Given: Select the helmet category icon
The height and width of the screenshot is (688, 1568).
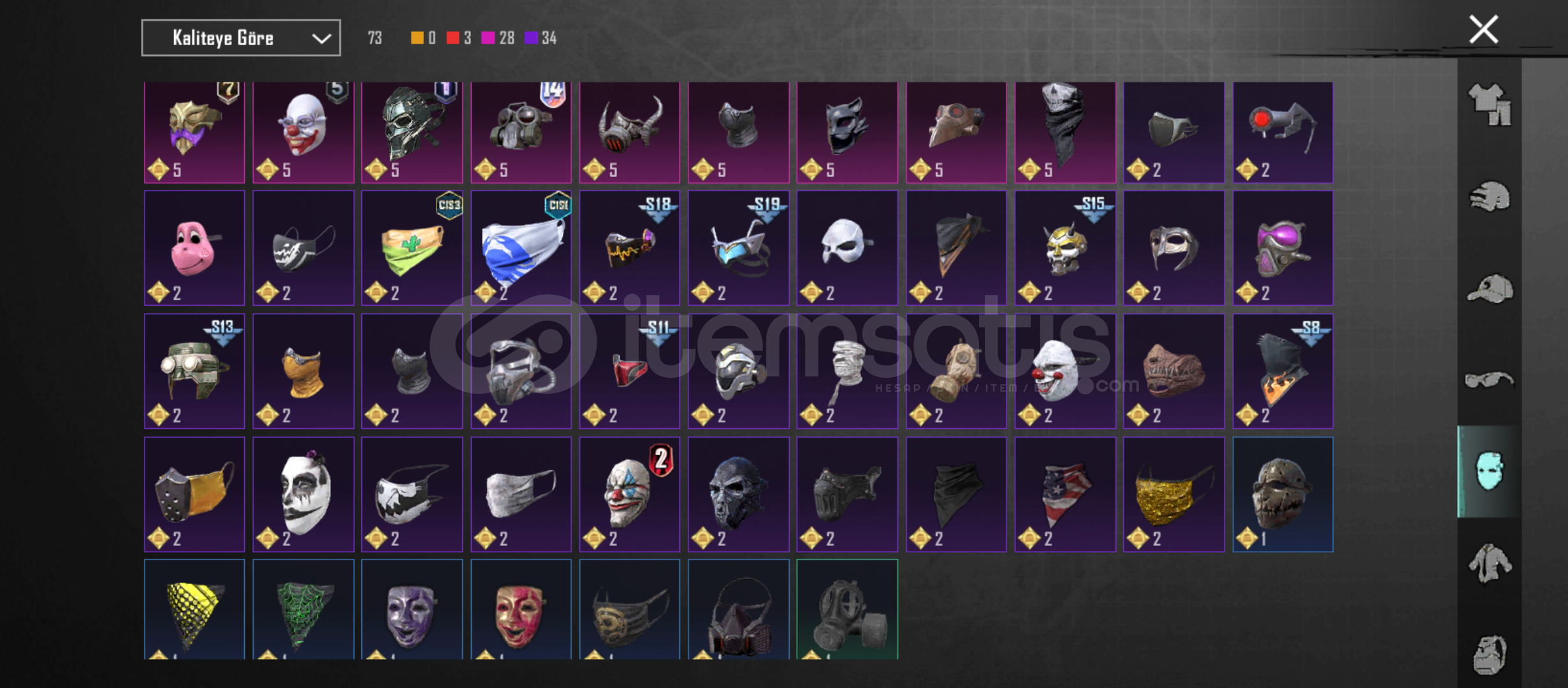Looking at the screenshot, I should (x=1490, y=196).
